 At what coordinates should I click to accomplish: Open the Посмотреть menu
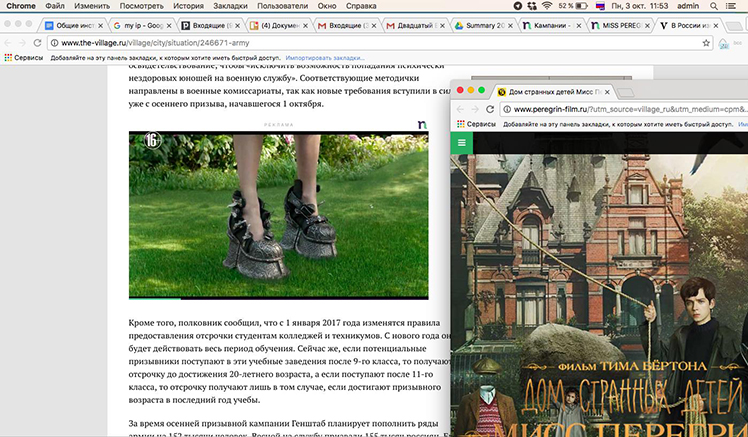(x=142, y=6)
